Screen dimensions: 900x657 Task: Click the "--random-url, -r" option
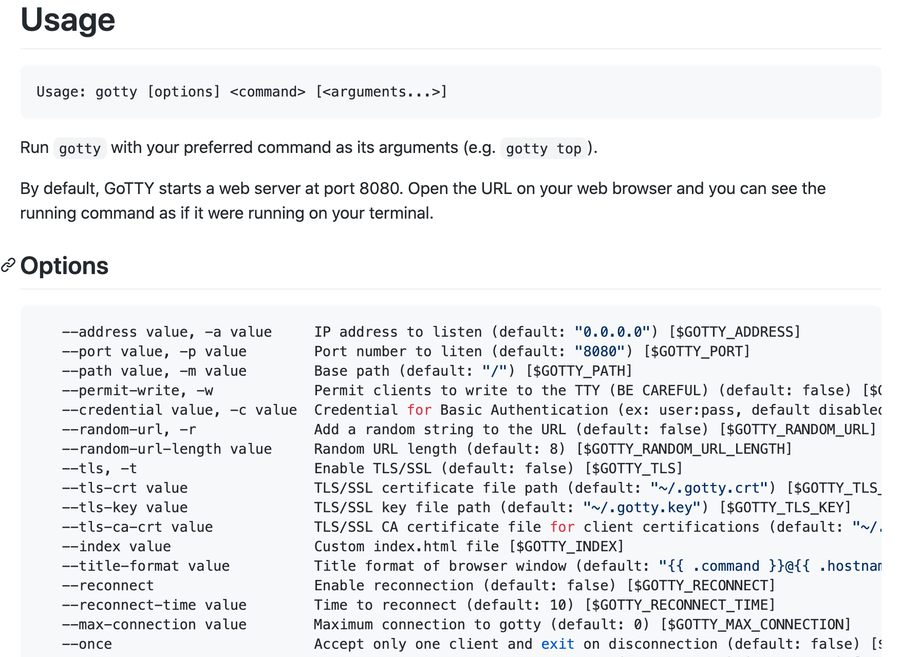pyautogui.click(x=129, y=429)
